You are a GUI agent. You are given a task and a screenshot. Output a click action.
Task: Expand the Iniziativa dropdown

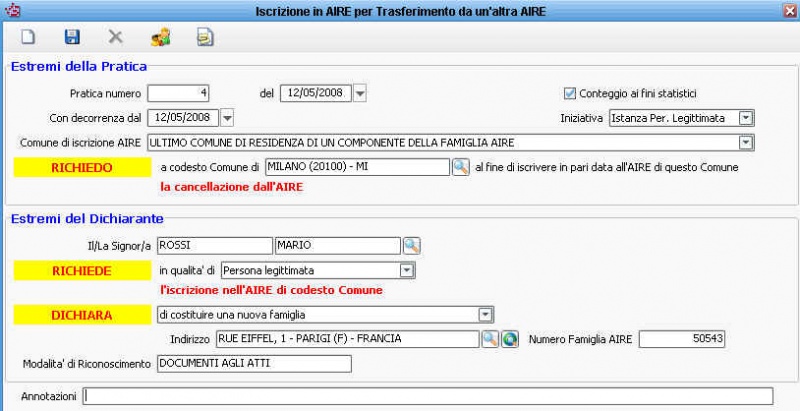click(x=746, y=118)
